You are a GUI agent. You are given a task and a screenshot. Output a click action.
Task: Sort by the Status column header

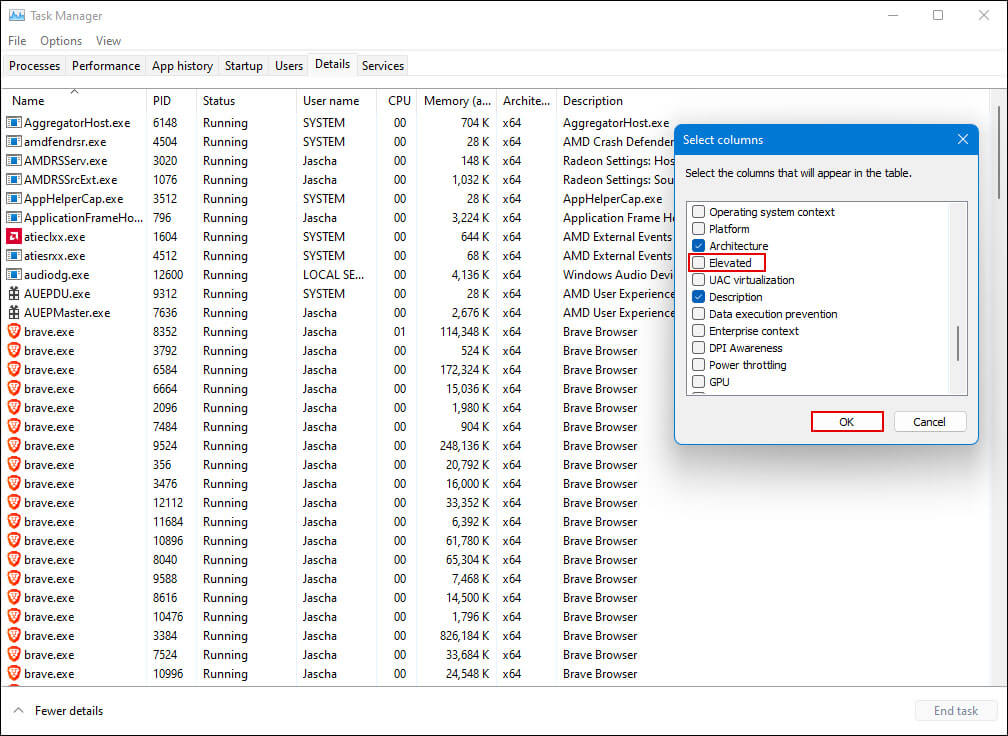(x=246, y=101)
